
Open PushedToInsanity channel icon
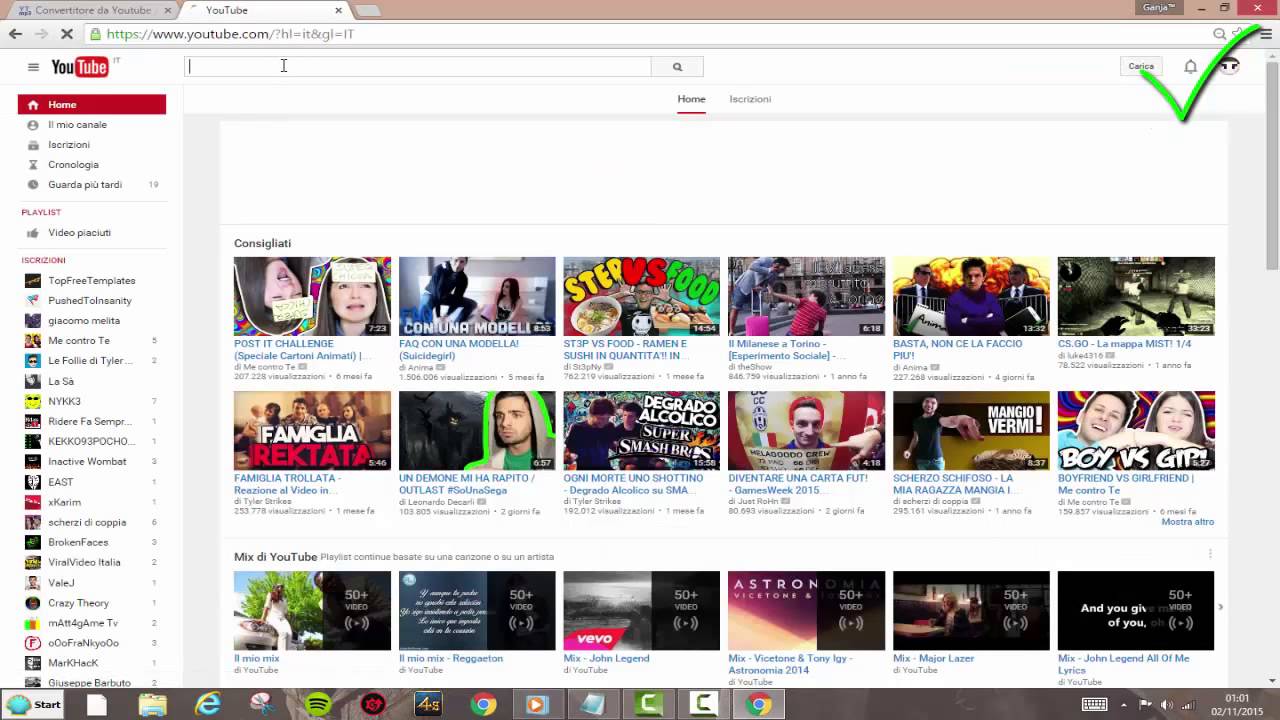33,301
